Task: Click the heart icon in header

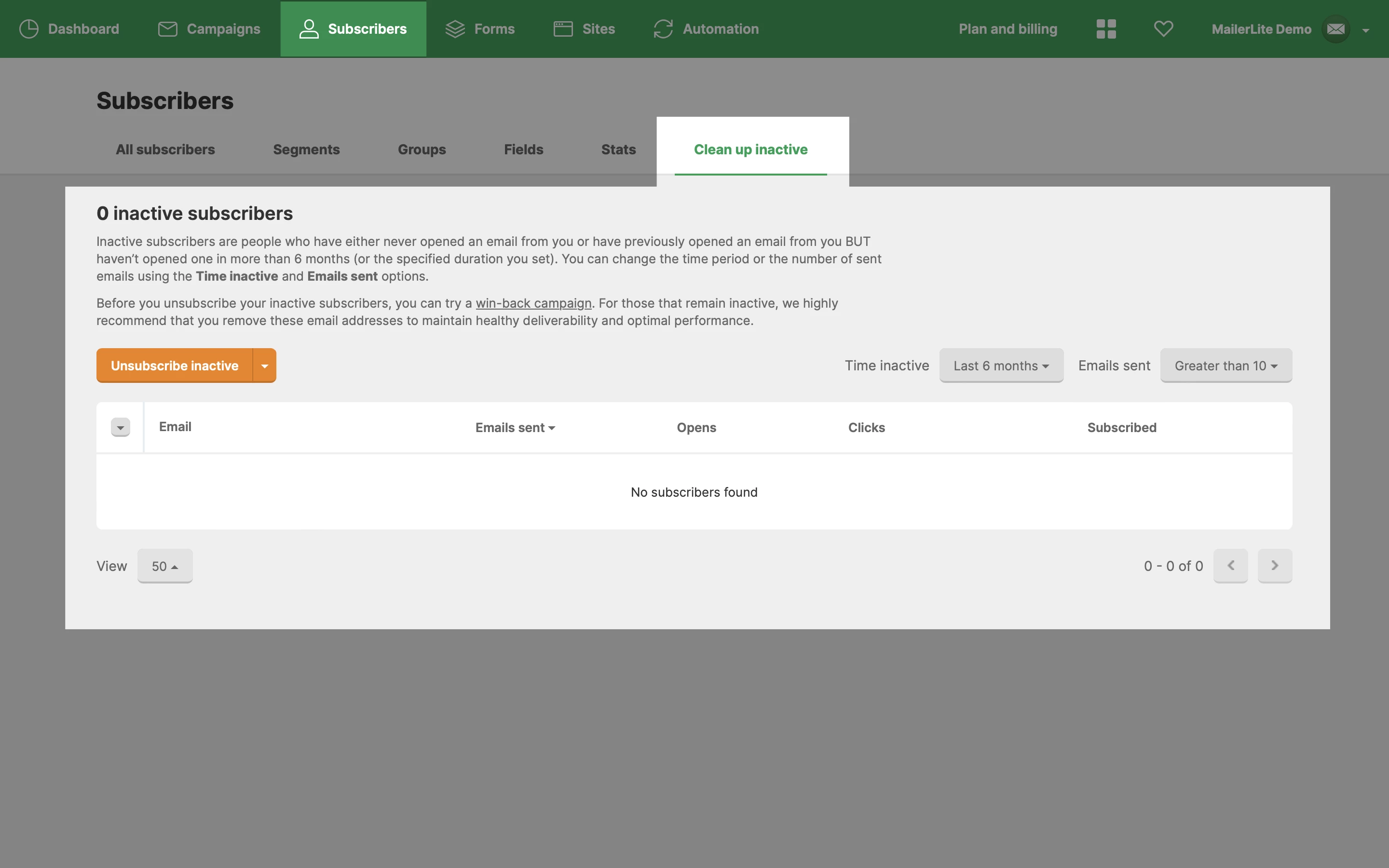Action: coord(1163,29)
